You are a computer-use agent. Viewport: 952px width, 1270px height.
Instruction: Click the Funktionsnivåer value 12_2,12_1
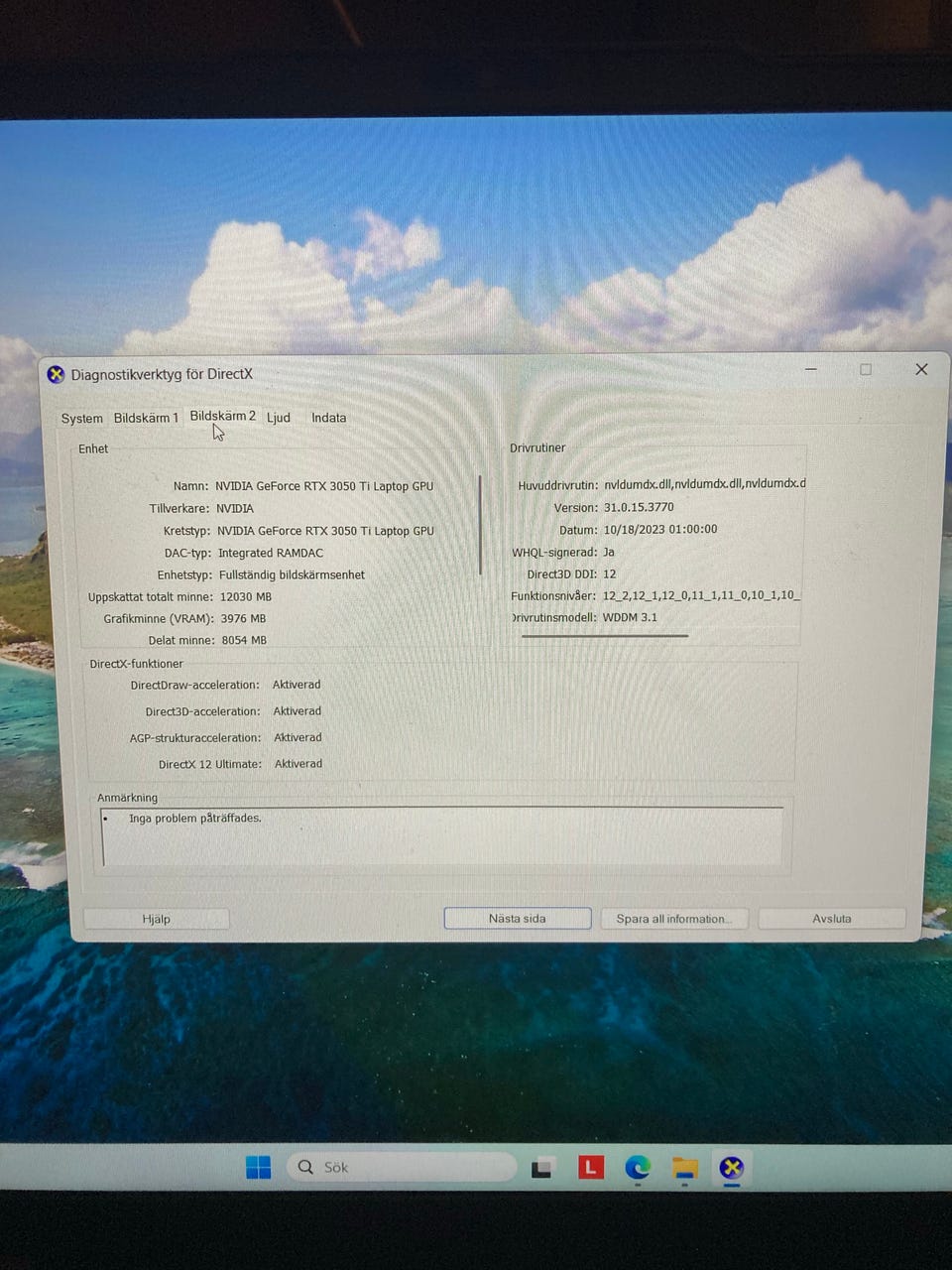(x=700, y=595)
